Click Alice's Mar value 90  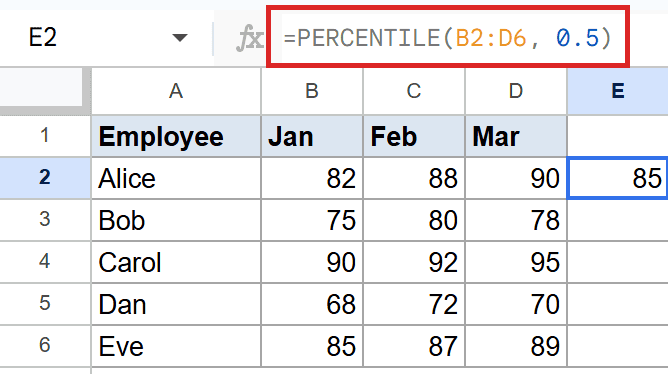pos(516,178)
